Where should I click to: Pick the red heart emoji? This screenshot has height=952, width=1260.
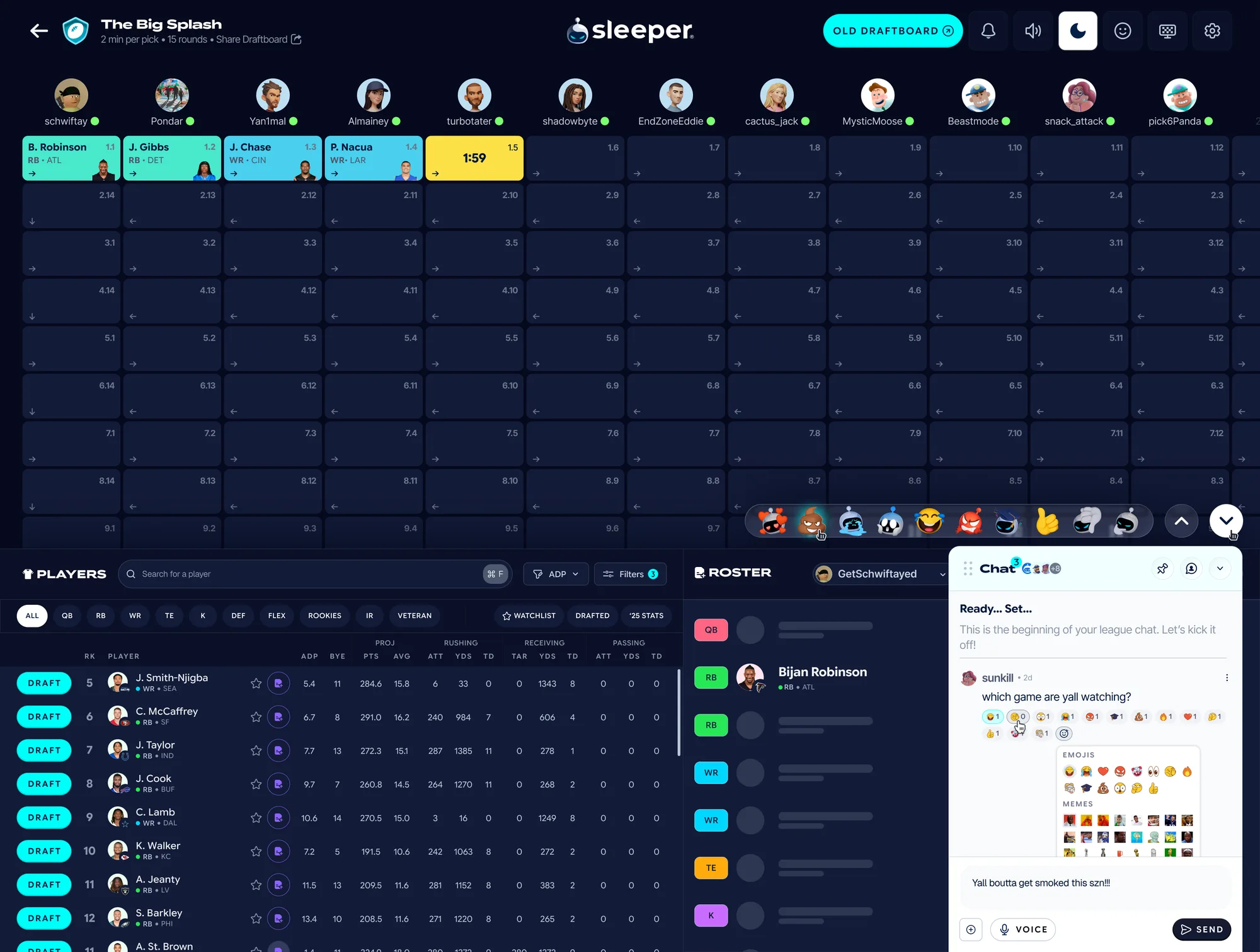[1103, 772]
